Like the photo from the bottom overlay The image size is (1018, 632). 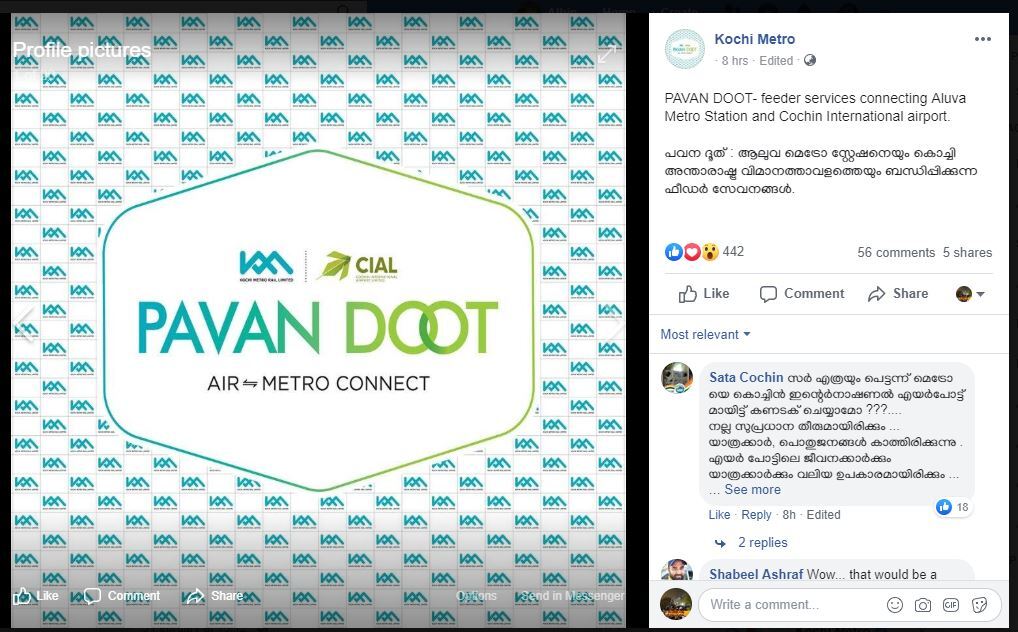pyautogui.click(x=36, y=596)
